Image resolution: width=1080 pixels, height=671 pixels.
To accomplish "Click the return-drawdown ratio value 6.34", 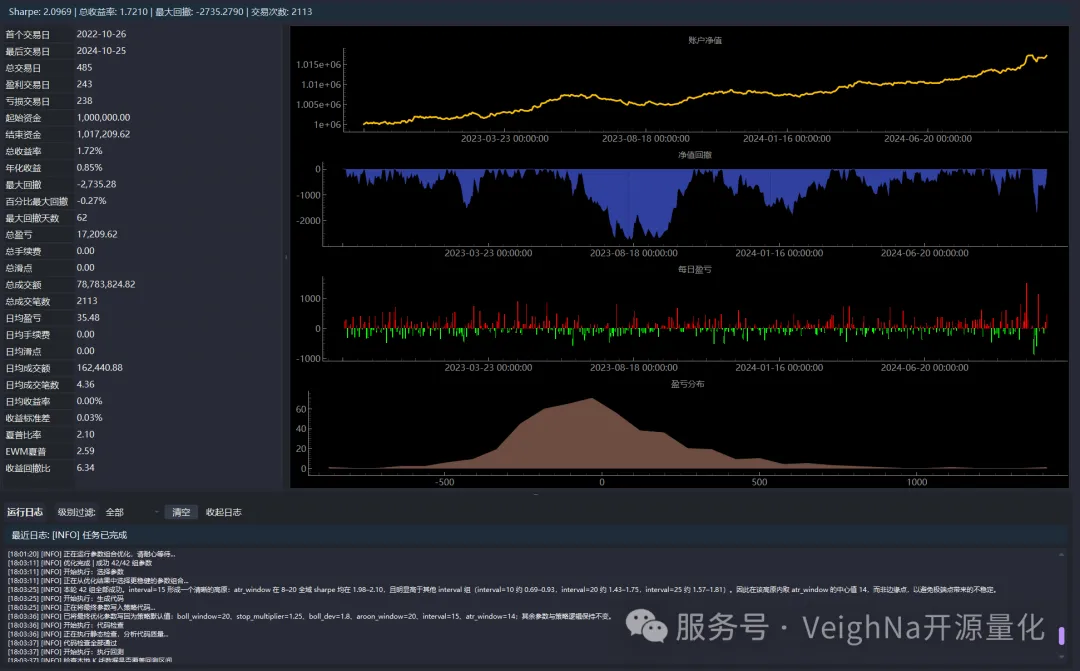I will point(85,468).
